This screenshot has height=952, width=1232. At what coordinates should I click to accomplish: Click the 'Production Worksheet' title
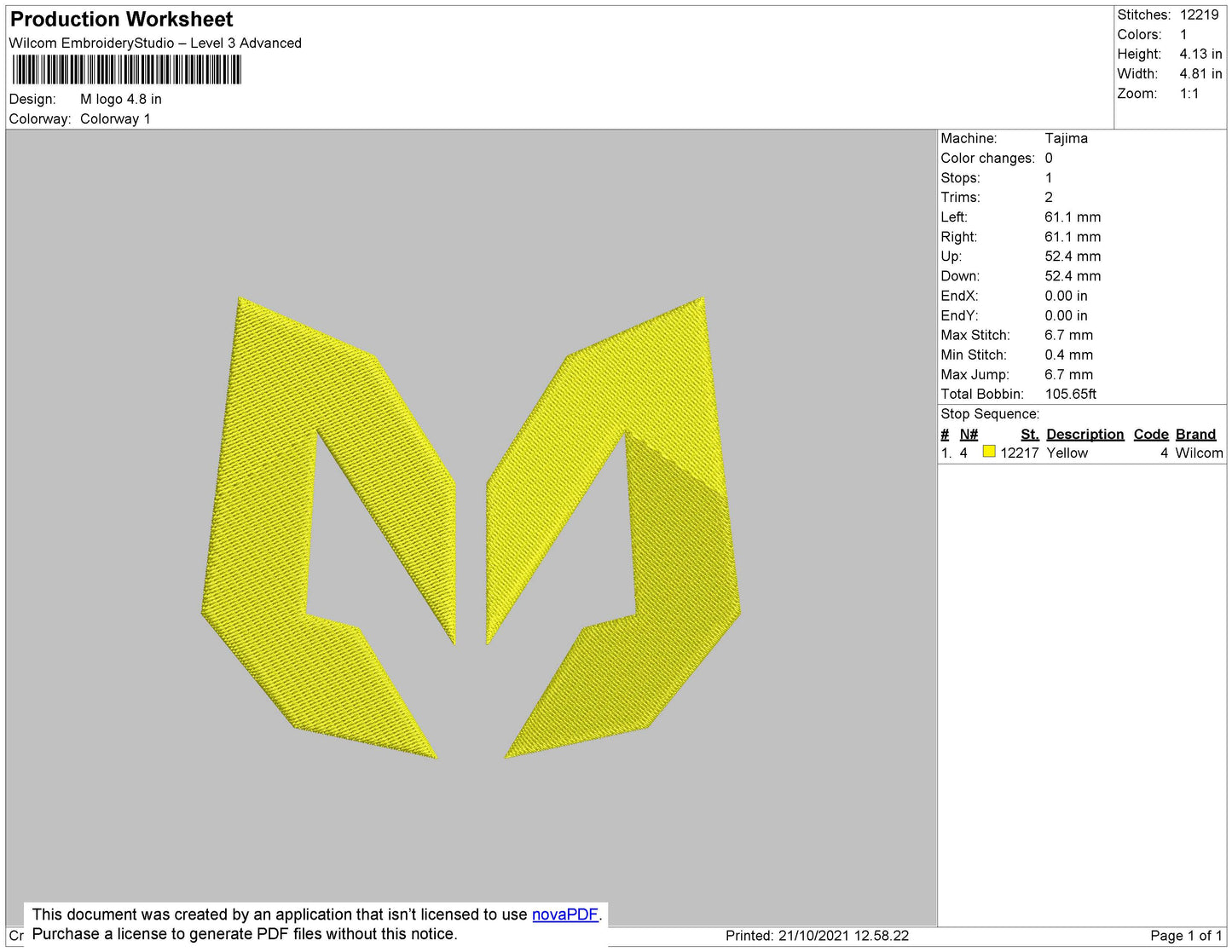click(x=121, y=20)
